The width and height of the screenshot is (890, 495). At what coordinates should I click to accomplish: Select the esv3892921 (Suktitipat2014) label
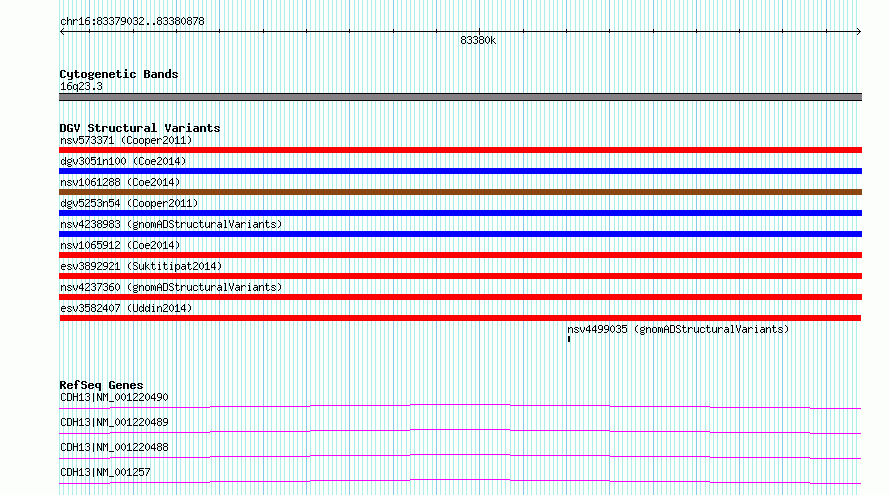(141, 266)
